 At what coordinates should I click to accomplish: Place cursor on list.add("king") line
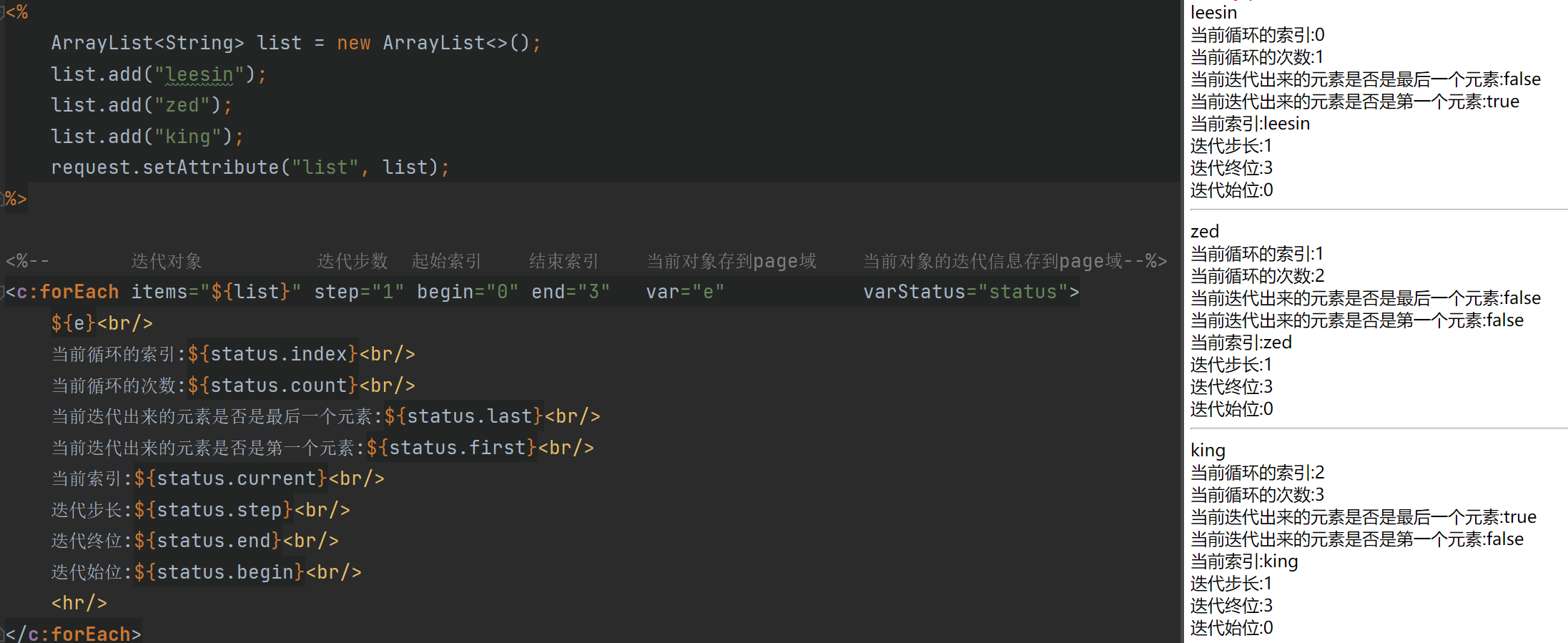coord(147,137)
